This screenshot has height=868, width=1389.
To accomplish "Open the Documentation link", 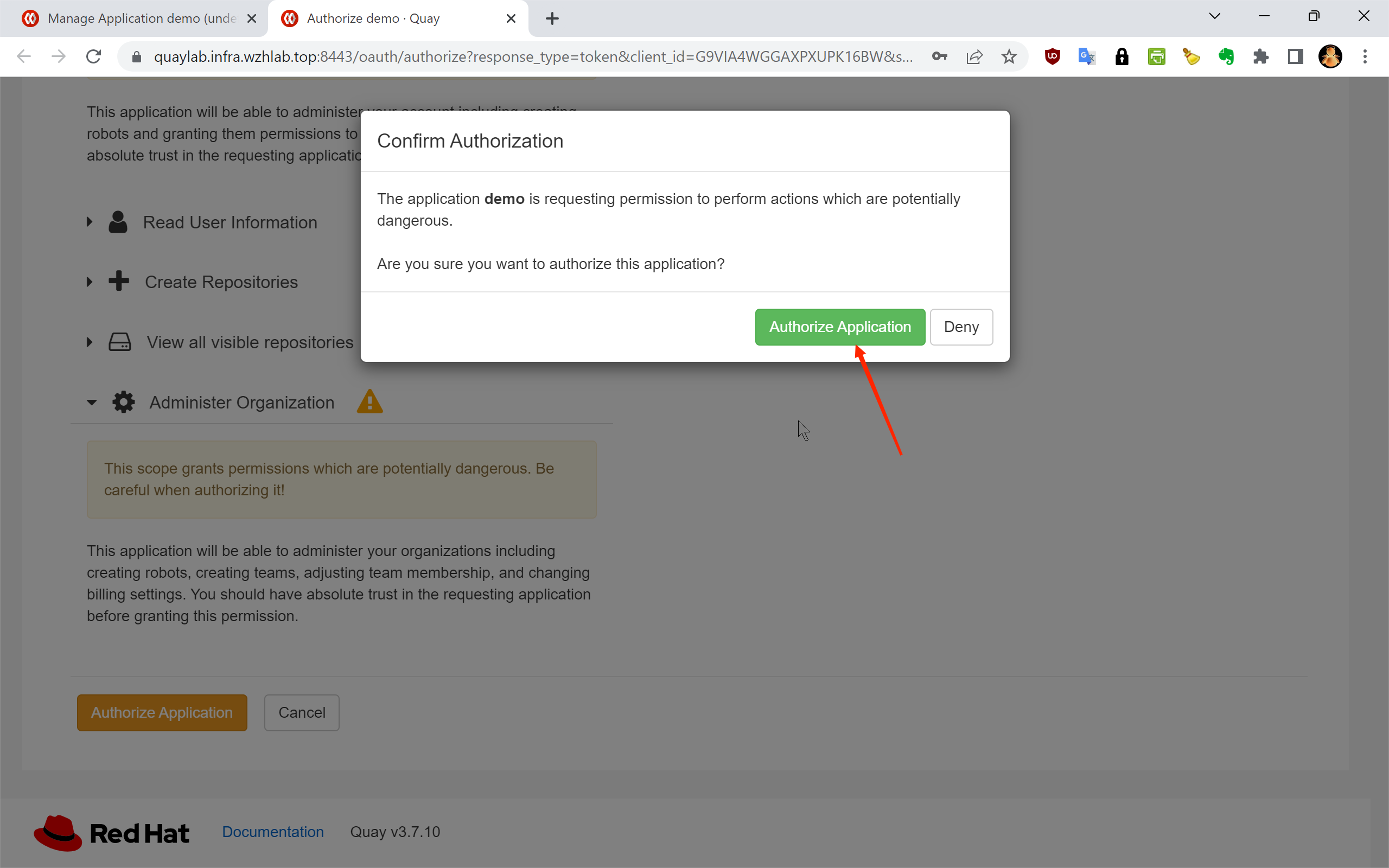I will (272, 832).
